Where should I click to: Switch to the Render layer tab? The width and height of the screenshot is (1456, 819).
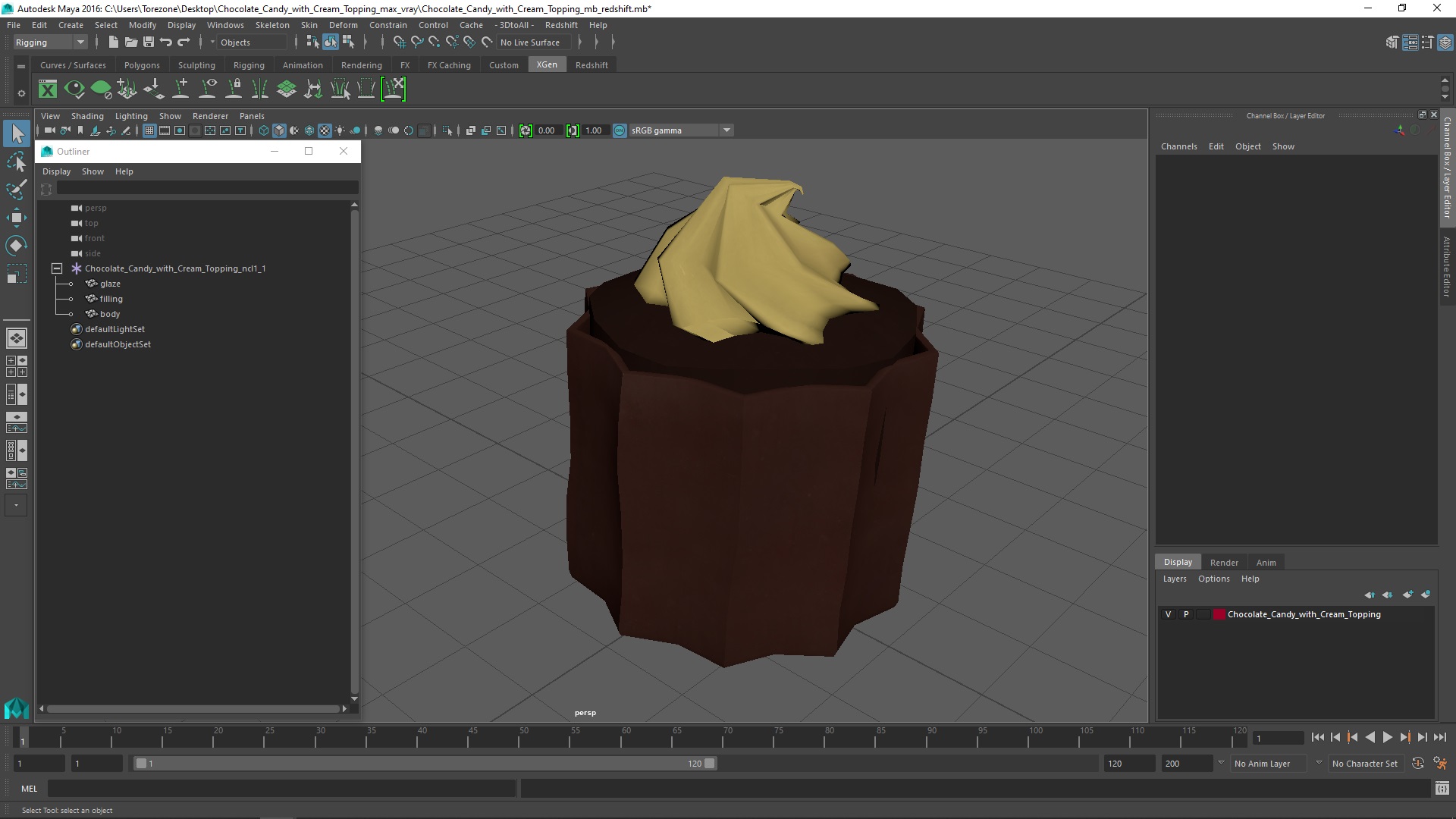1224,563
